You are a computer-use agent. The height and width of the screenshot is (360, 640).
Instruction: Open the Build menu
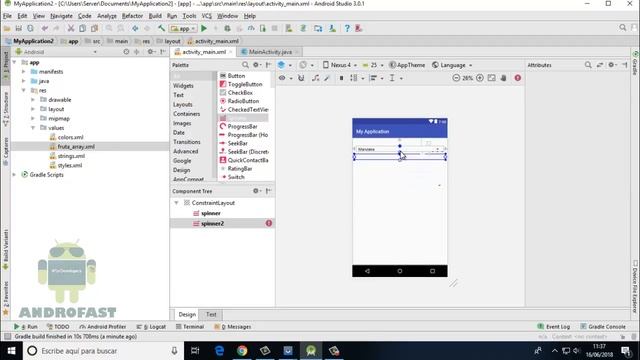click(x=155, y=16)
